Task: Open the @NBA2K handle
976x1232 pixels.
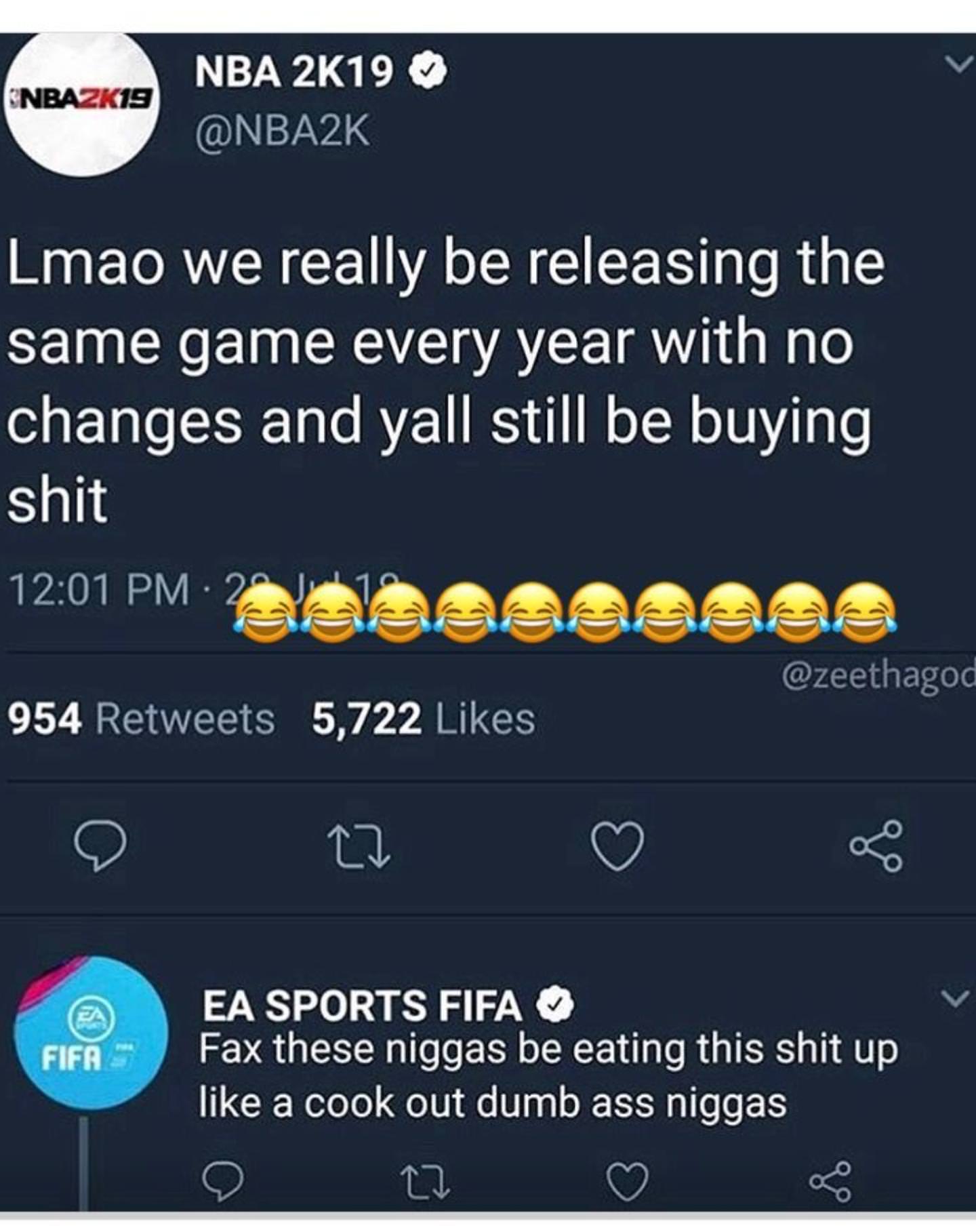Action: 283,130
